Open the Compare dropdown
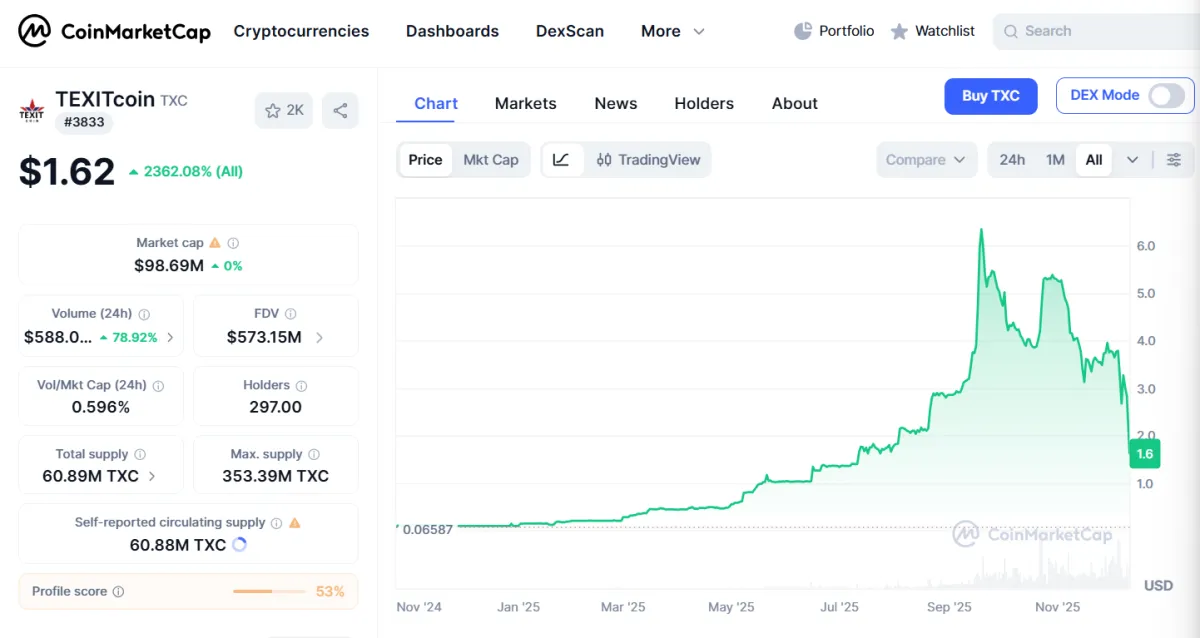 (926, 160)
